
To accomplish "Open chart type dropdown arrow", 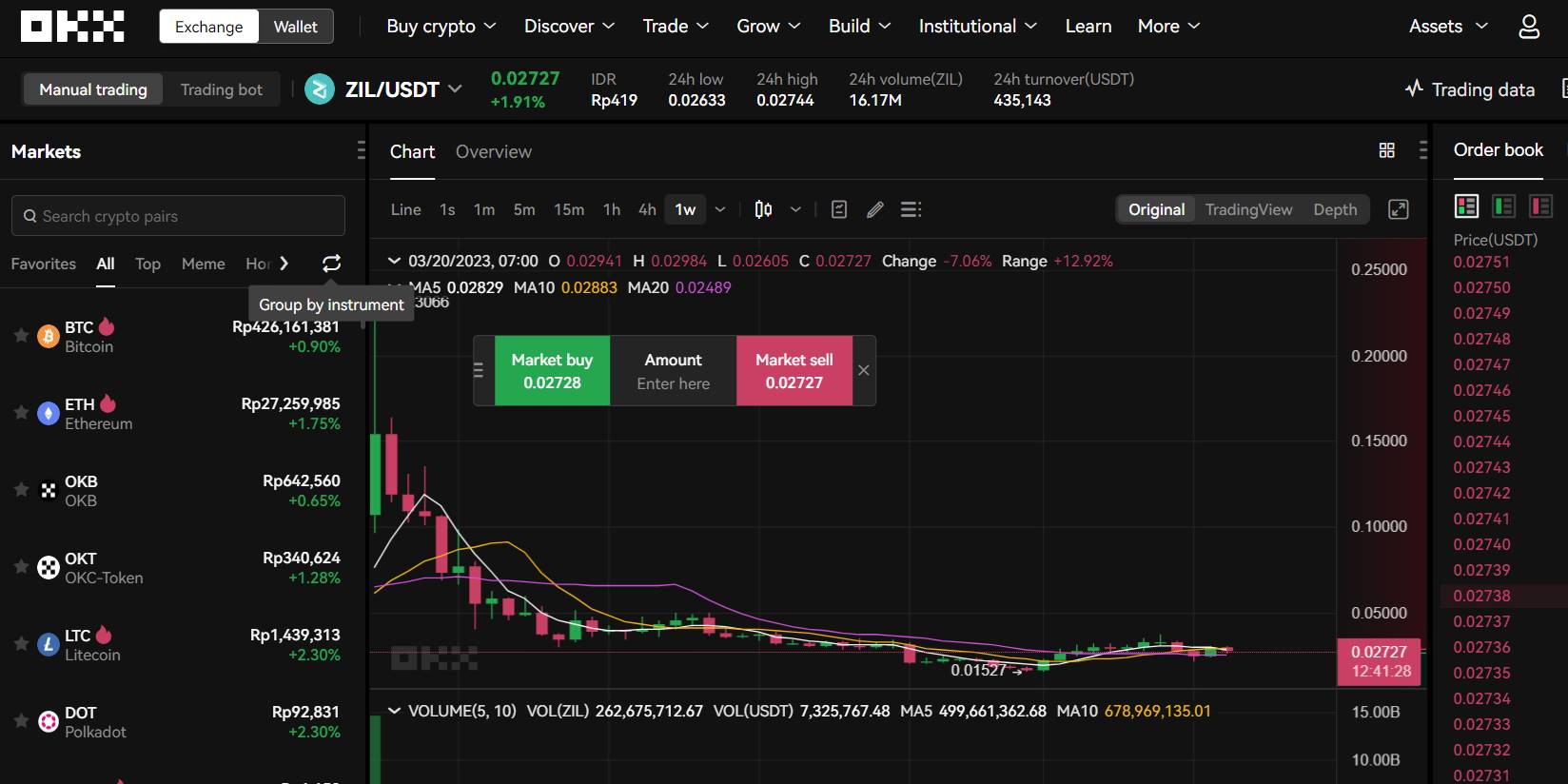I will click(795, 209).
